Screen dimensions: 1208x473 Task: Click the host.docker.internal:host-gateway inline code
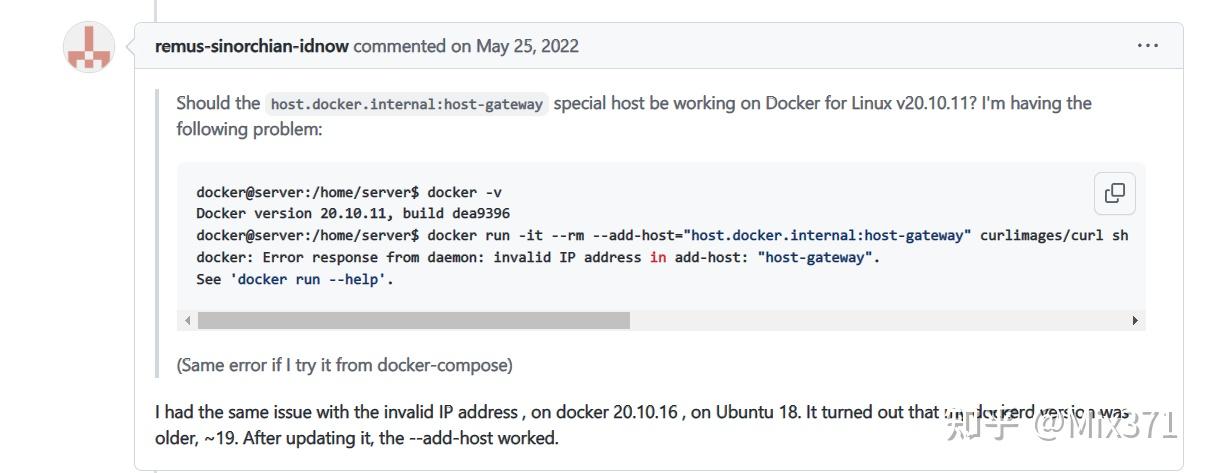pos(407,103)
